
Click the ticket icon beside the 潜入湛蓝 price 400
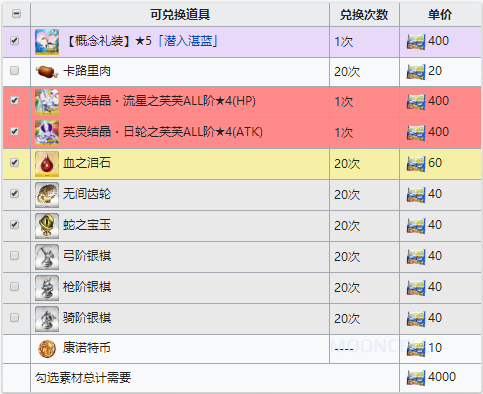click(x=416, y=42)
